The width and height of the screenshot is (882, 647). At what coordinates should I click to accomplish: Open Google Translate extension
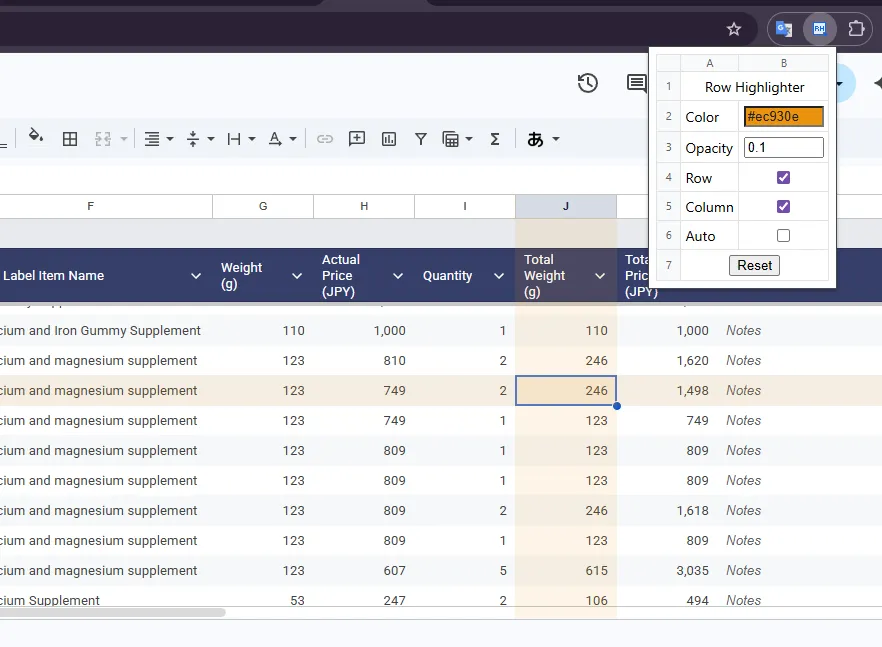784,29
